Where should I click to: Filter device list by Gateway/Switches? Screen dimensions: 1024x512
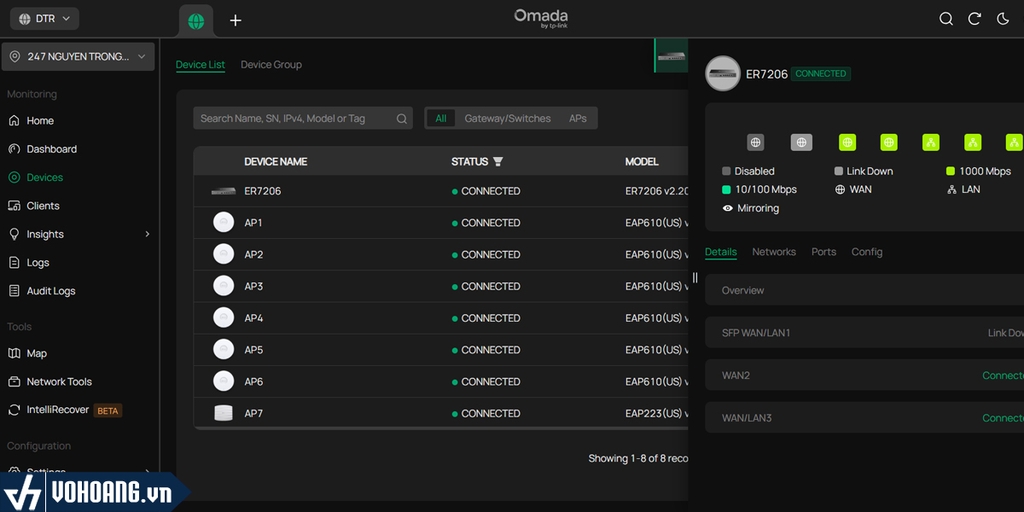point(507,119)
